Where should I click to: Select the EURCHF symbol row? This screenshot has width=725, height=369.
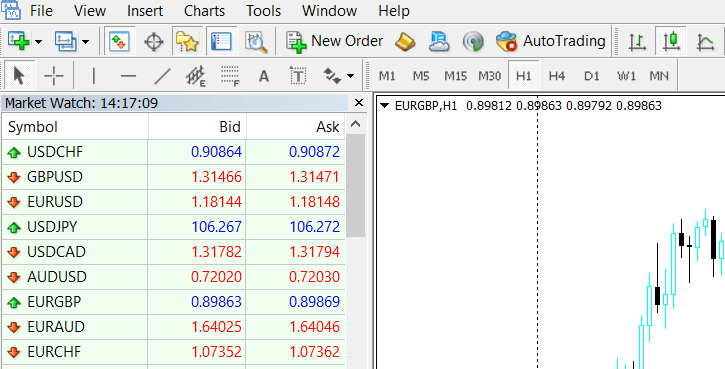click(173, 352)
